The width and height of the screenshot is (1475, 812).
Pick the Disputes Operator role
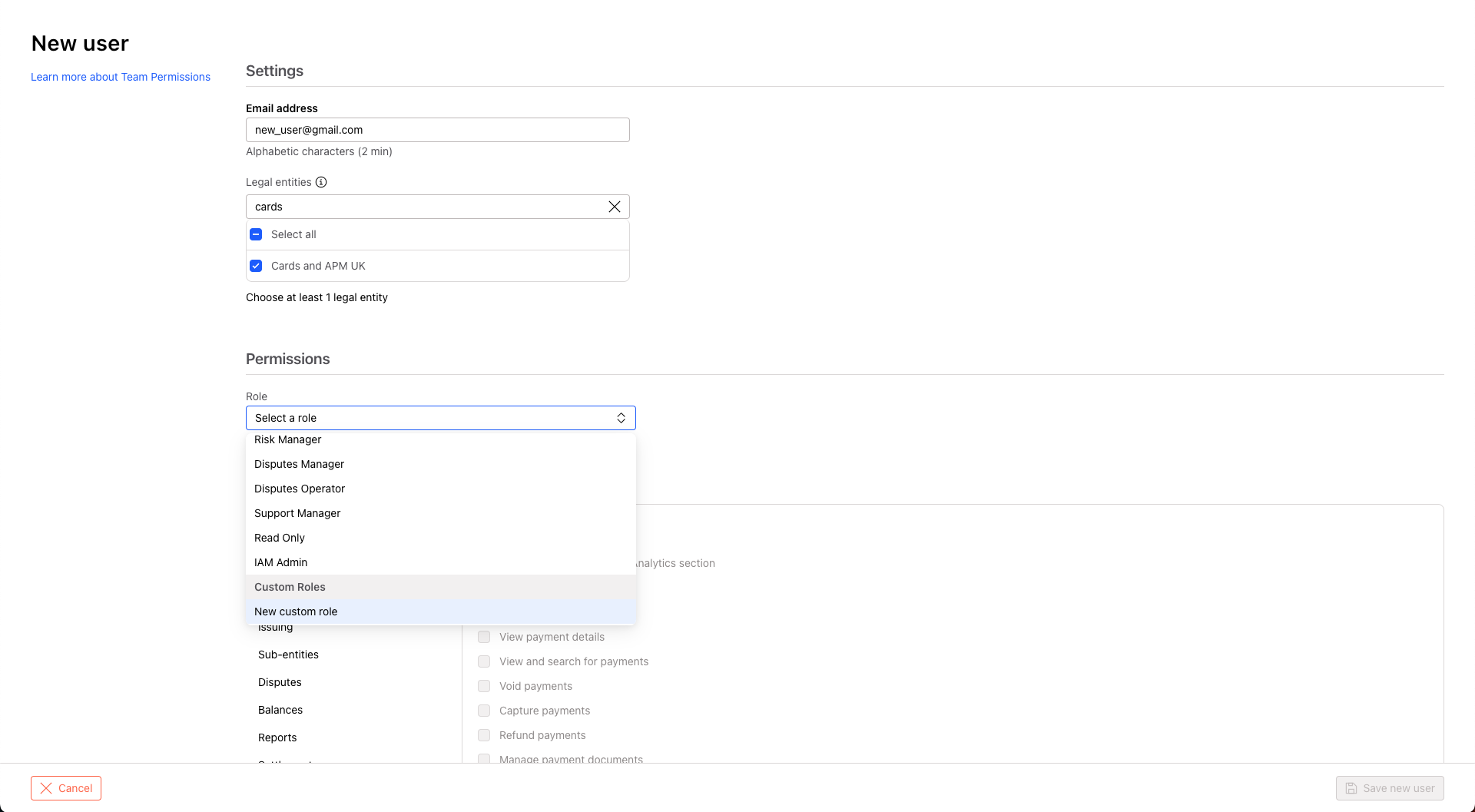pos(300,489)
